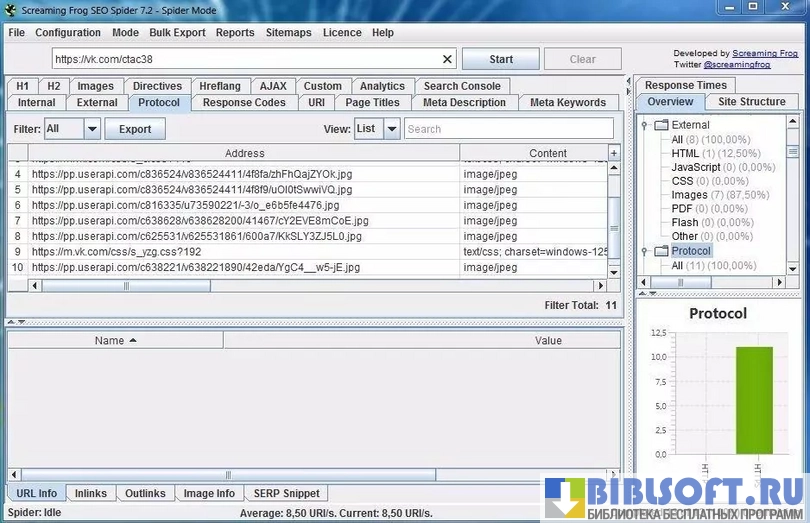Click the External folder icon in the Overview tree
The image size is (810, 523).
click(661, 125)
